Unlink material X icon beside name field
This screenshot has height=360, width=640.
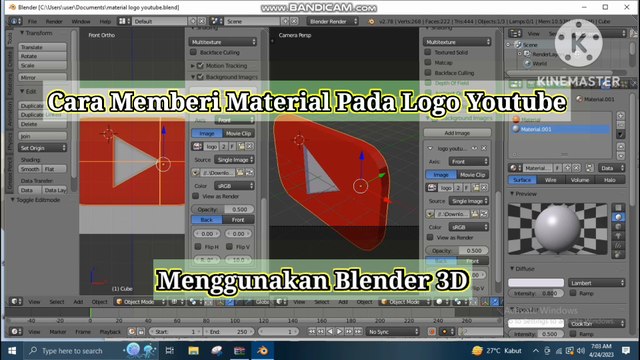click(576, 168)
